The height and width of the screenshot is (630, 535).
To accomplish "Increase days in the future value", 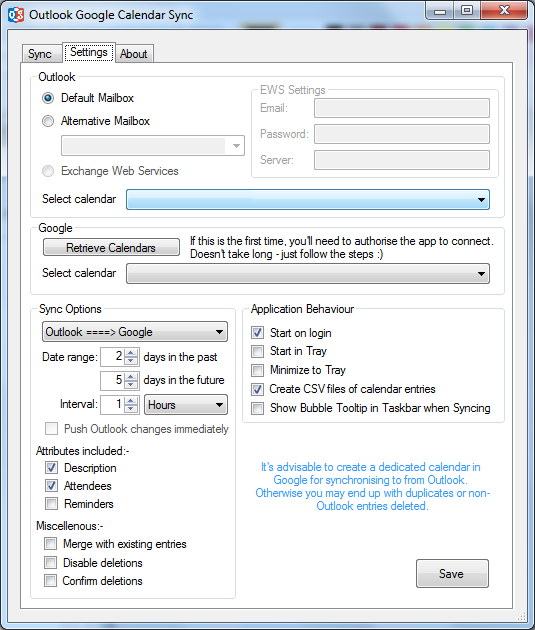I will click(131, 376).
